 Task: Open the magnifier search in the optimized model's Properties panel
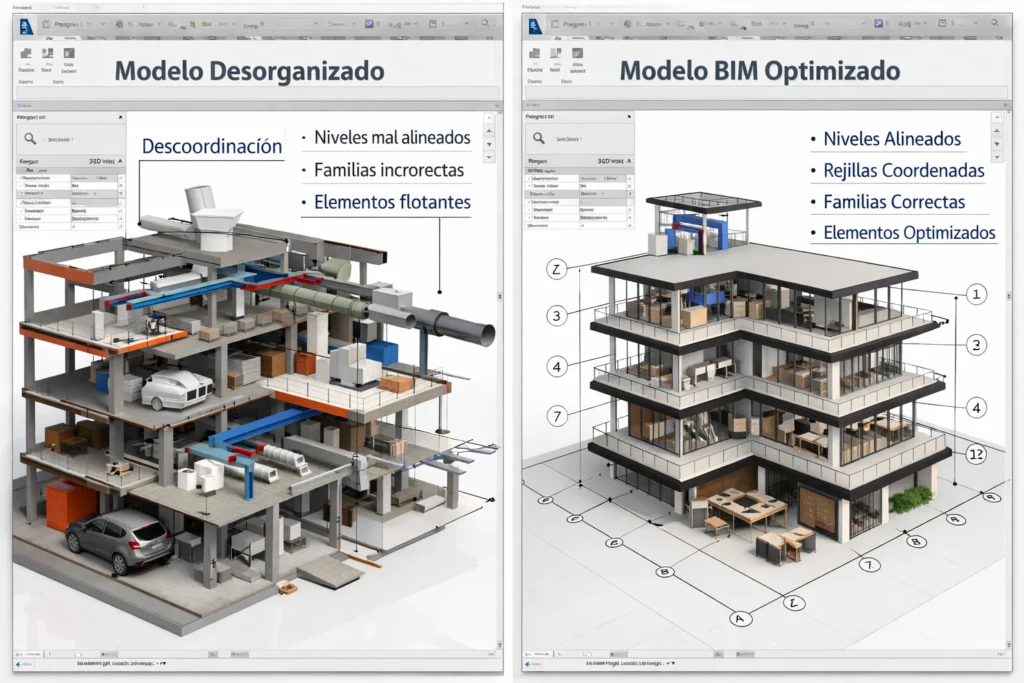pos(538,139)
